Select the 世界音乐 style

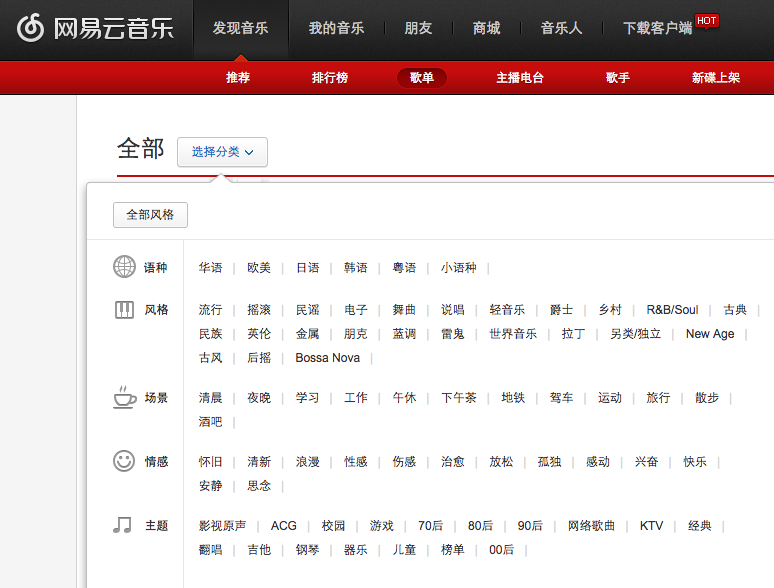[513, 334]
